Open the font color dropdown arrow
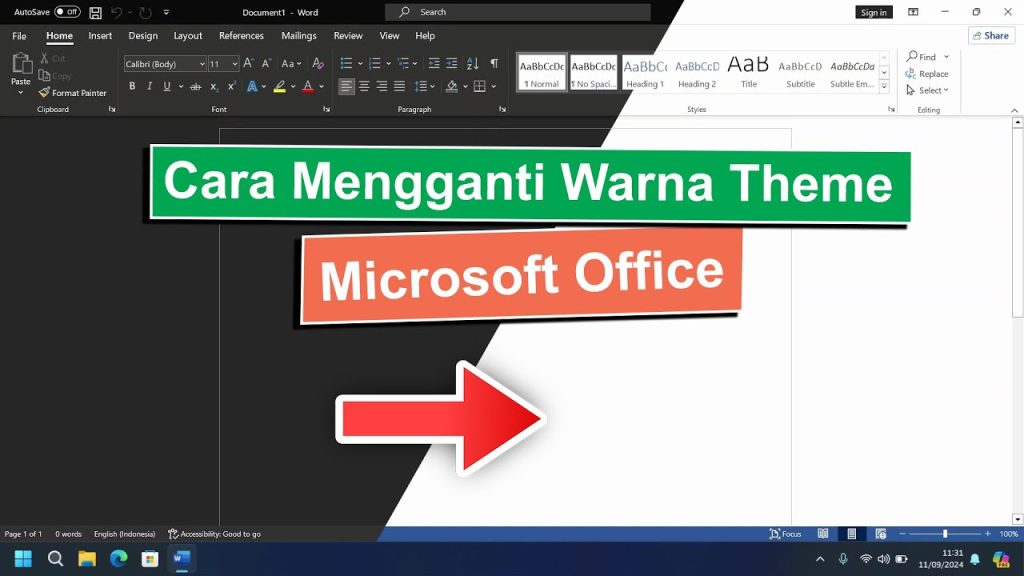Viewport: 1024px width, 576px height. pos(321,86)
